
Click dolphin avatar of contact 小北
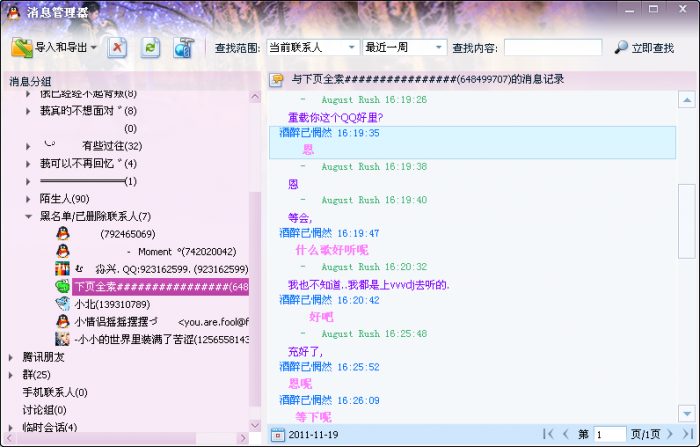pos(62,304)
